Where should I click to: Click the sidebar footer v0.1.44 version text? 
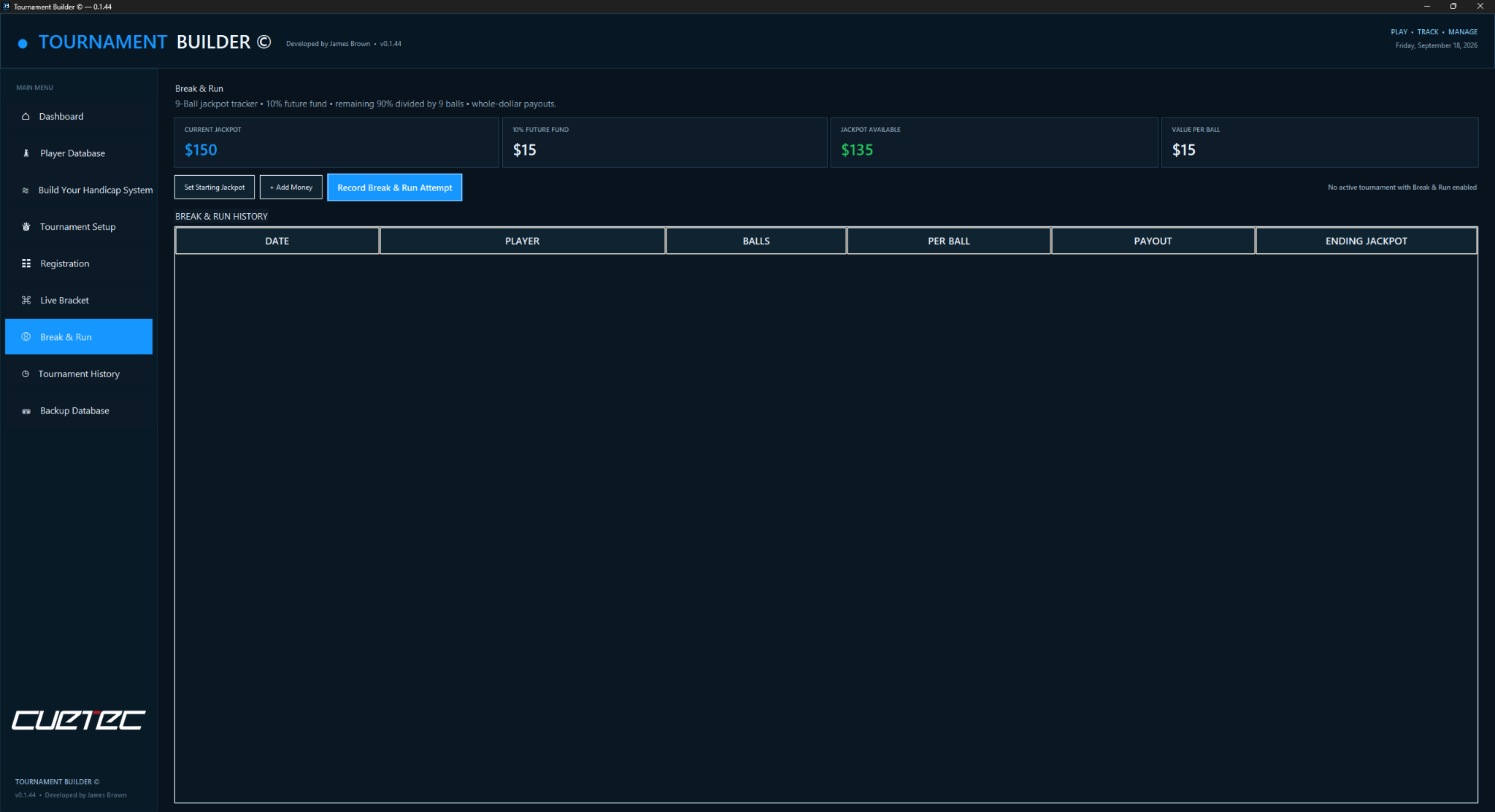point(26,795)
